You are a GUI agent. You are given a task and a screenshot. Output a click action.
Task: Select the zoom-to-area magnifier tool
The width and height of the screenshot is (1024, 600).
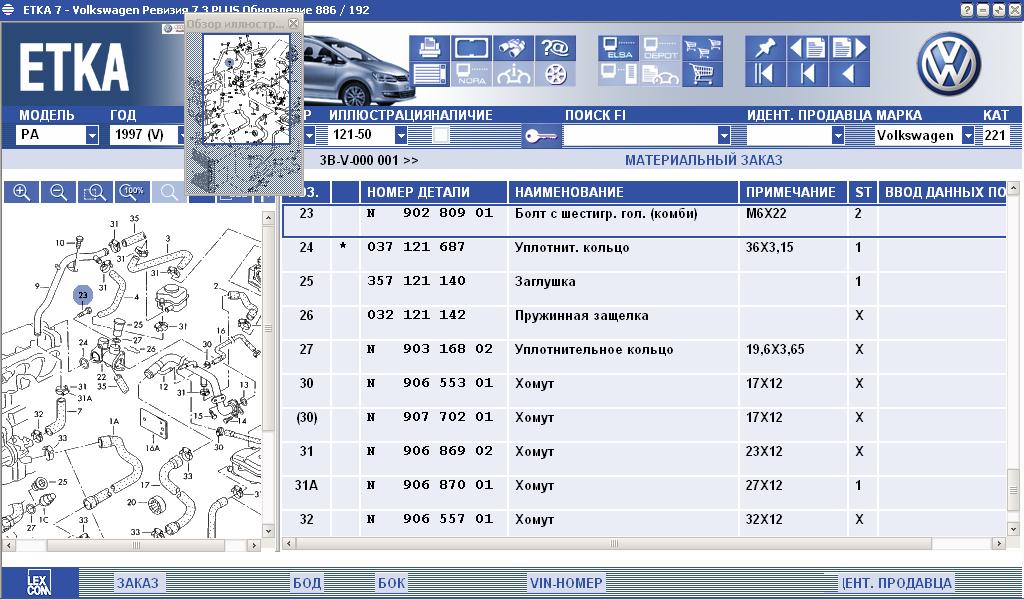pos(95,192)
